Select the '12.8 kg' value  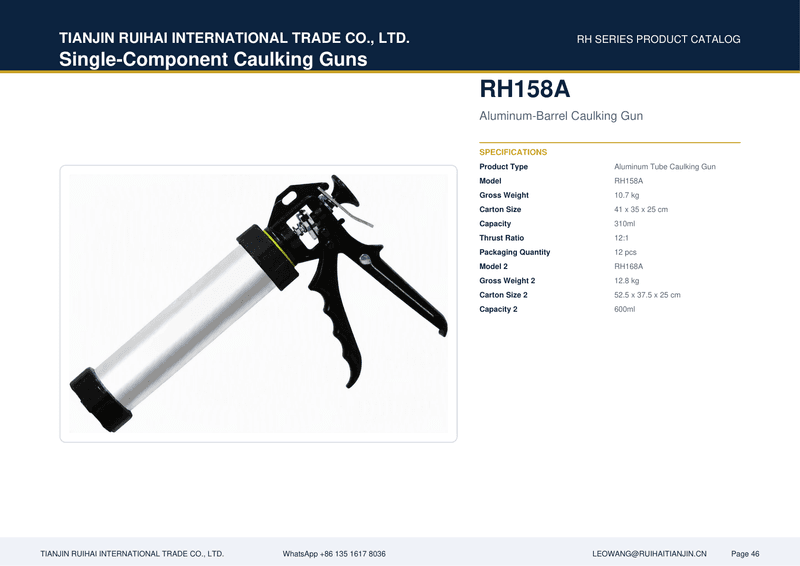[x=627, y=281]
